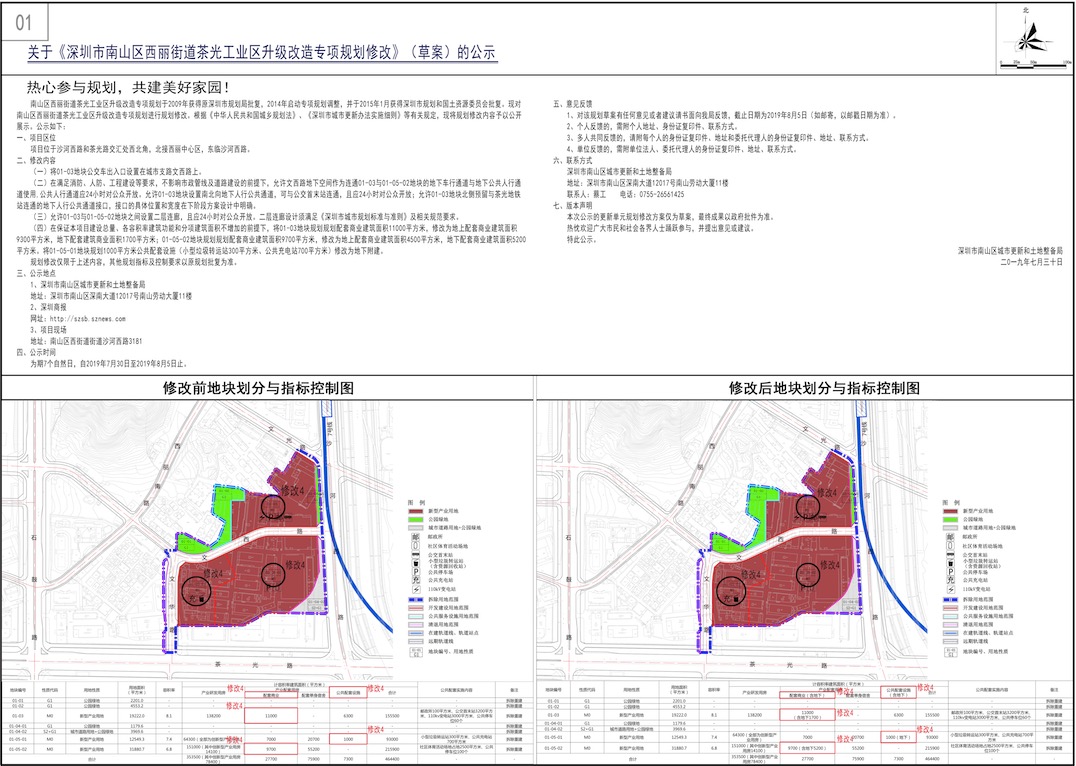Screen dimensions: 1076x766
Task: Click the section heading '二、修改内容'
Action: tap(36, 159)
